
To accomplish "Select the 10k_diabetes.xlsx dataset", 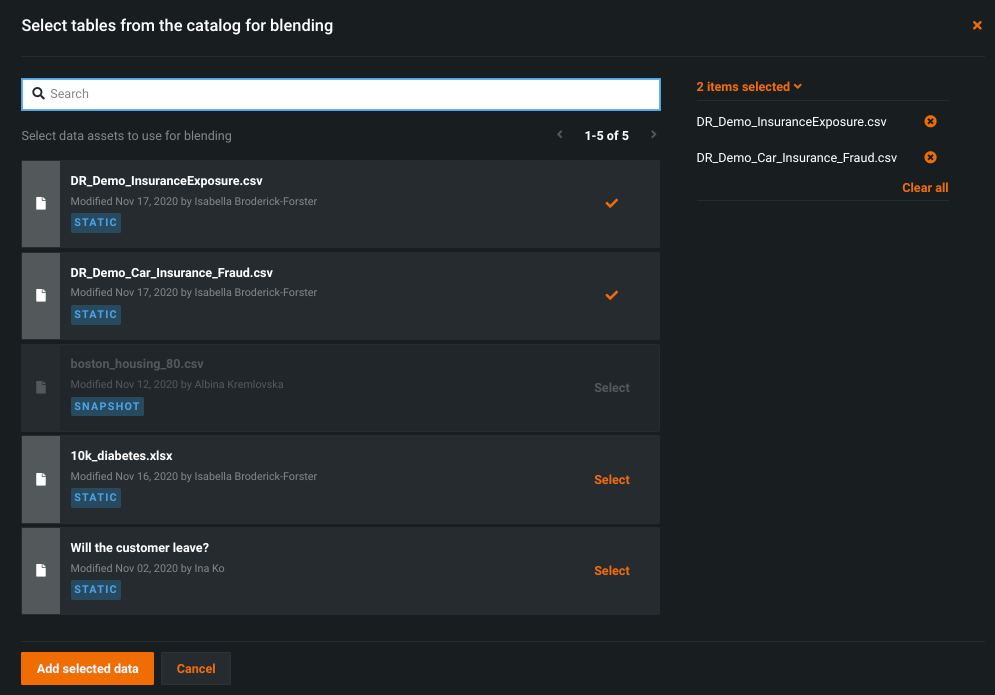I will pyautogui.click(x=611, y=480).
